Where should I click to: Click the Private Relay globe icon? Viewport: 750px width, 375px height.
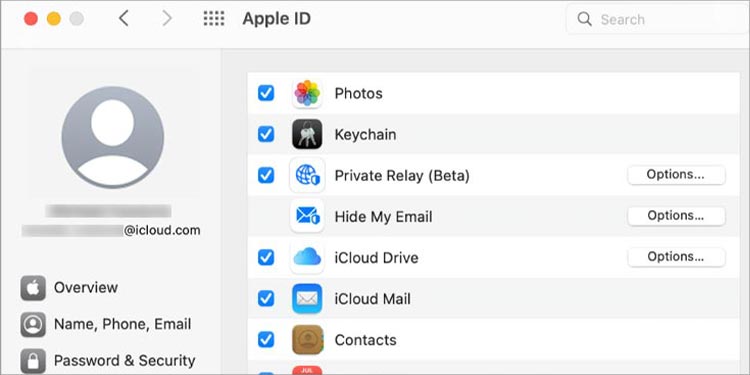307,176
